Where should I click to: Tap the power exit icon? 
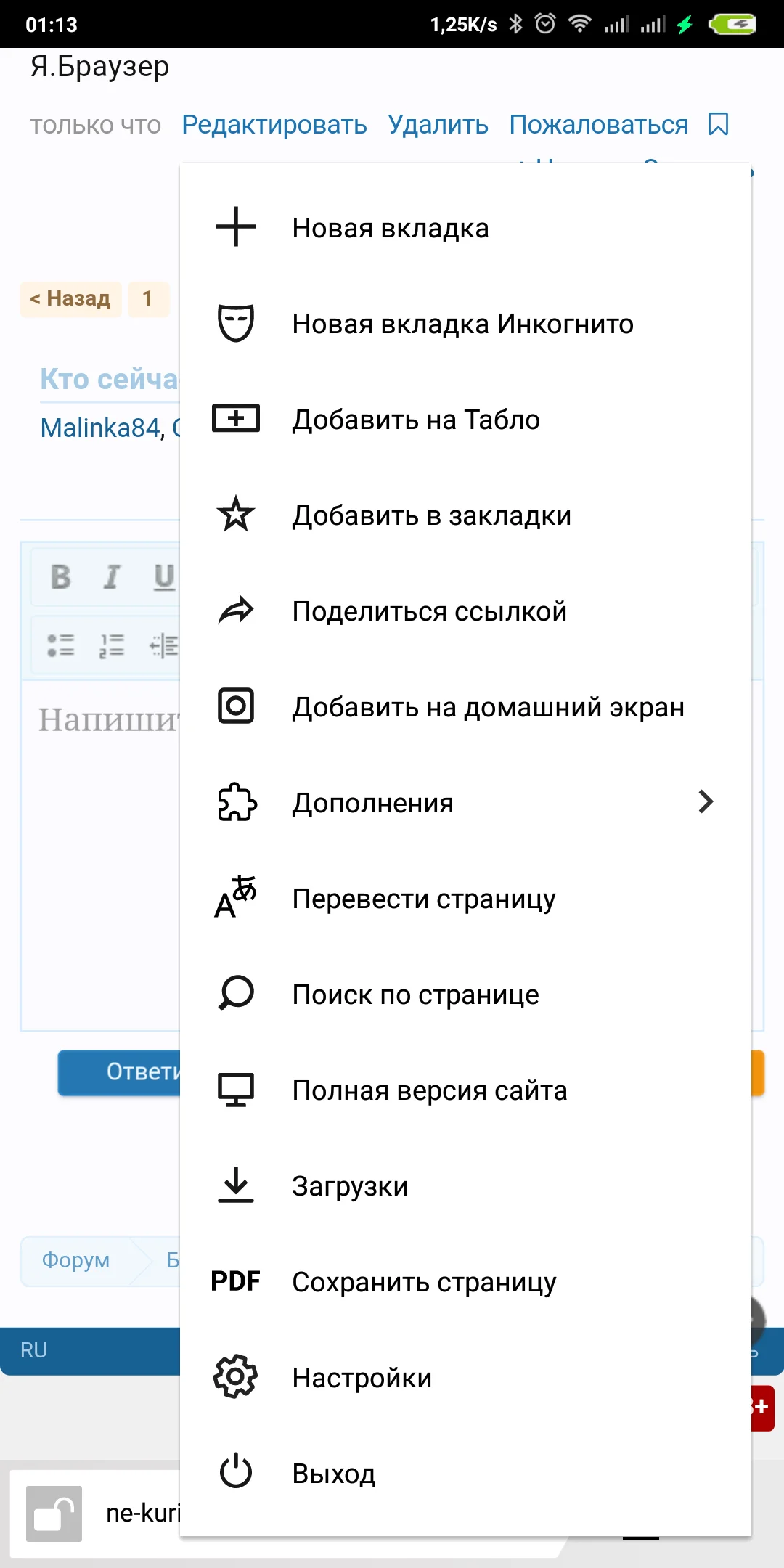click(236, 1472)
